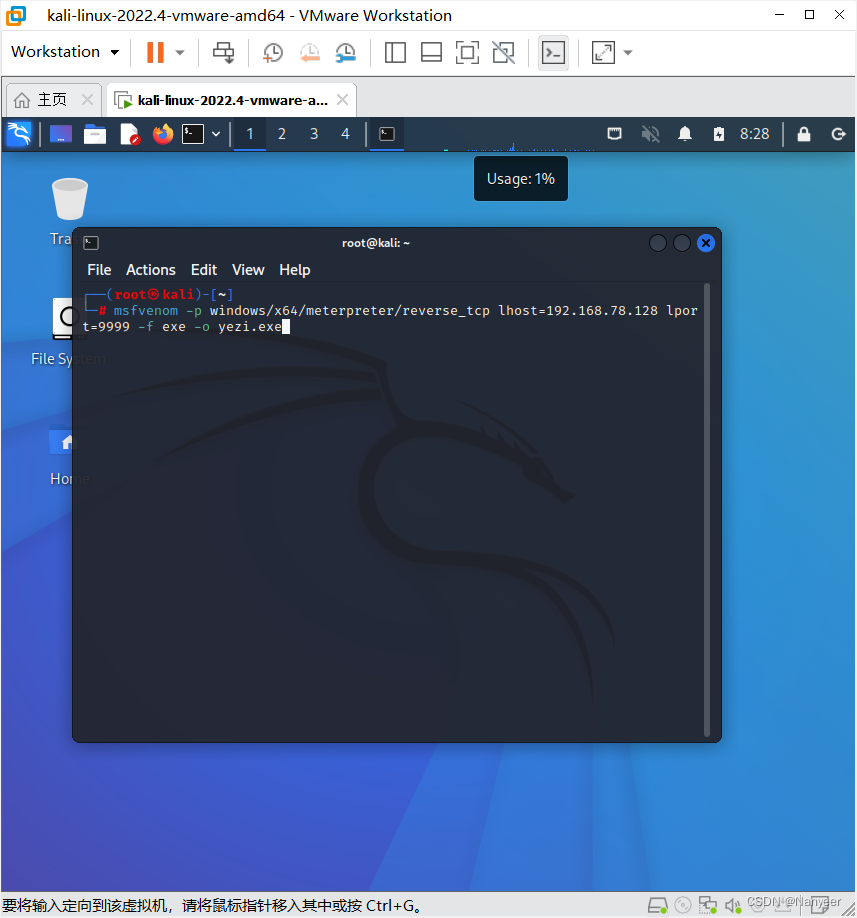Image resolution: width=857 pixels, height=918 pixels.
Task: Click the VMware network adapter status icon
Action: (708, 905)
